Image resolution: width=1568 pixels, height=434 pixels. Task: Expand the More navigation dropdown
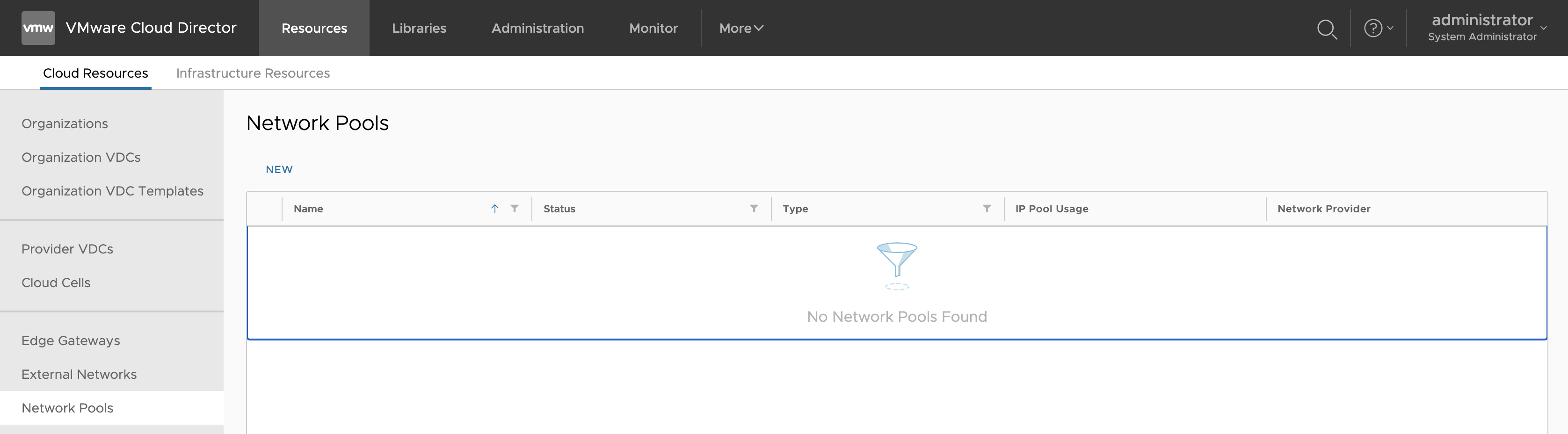point(740,28)
